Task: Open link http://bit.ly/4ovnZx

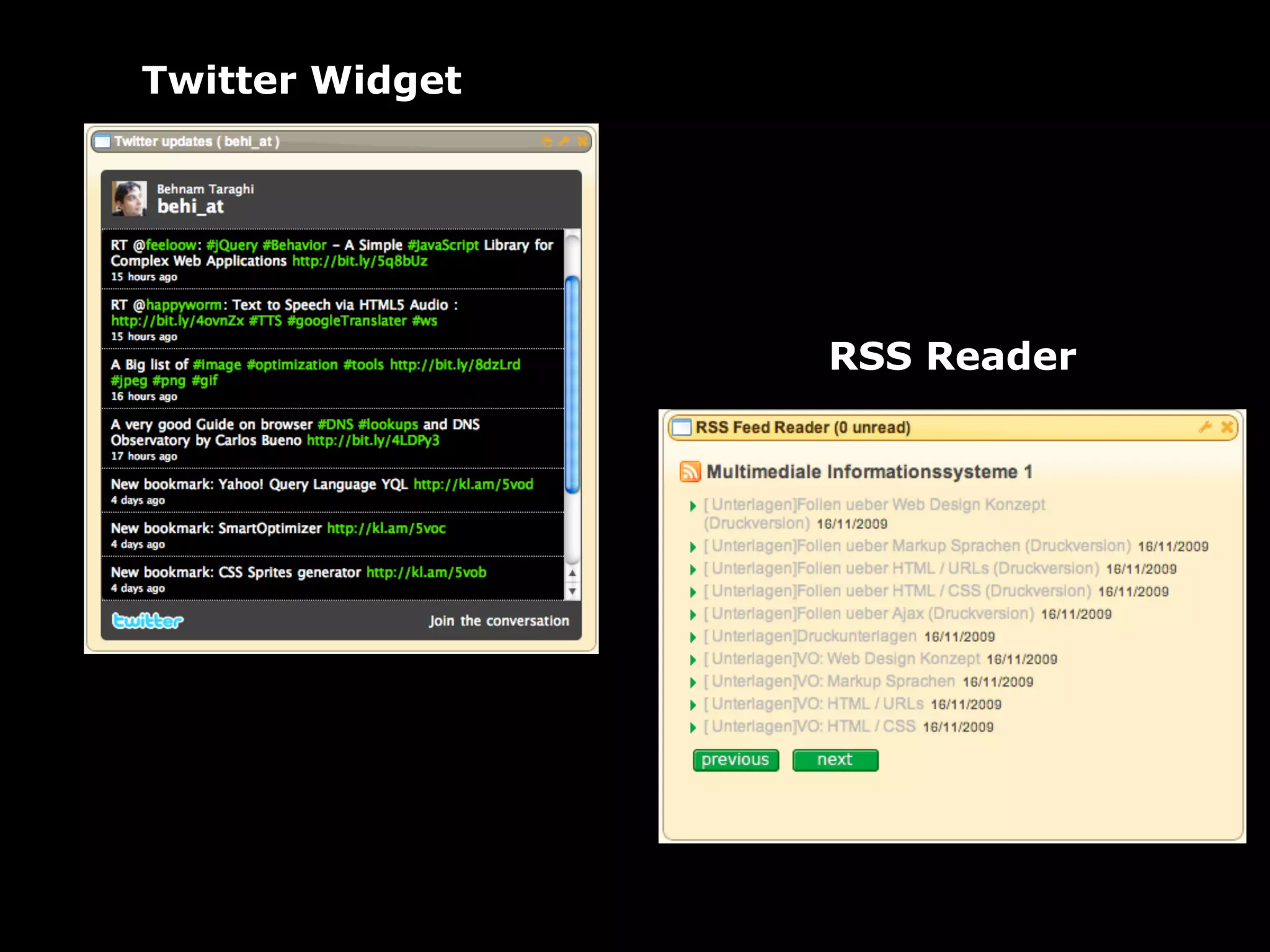Action: [x=177, y=321]
